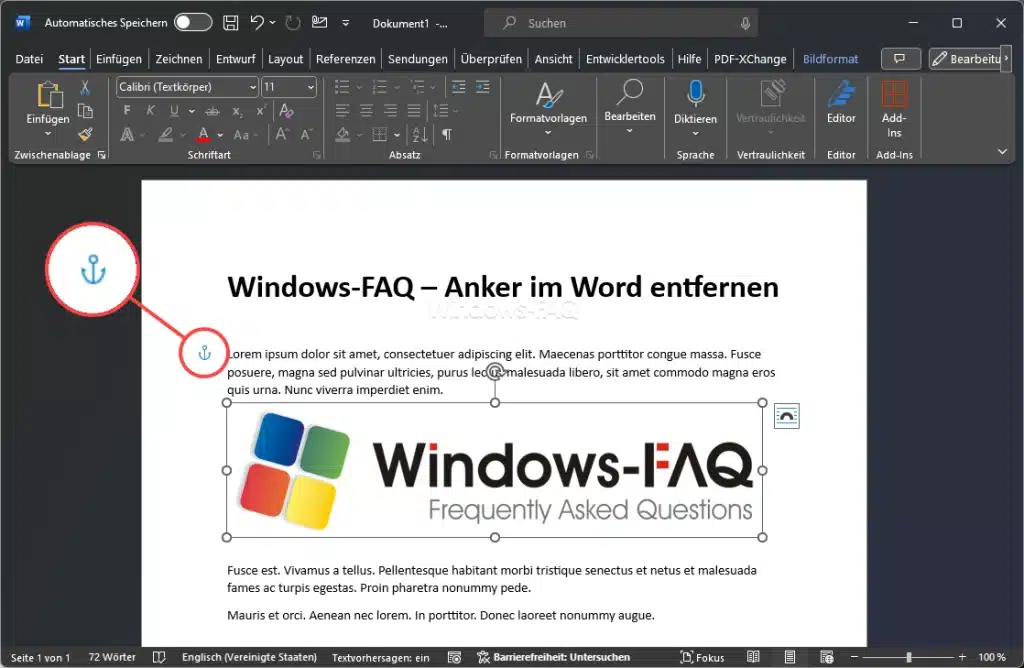Screen dimensions: 1024x668
Task: Switch to the Zeichnen tab
Action: 179,59
